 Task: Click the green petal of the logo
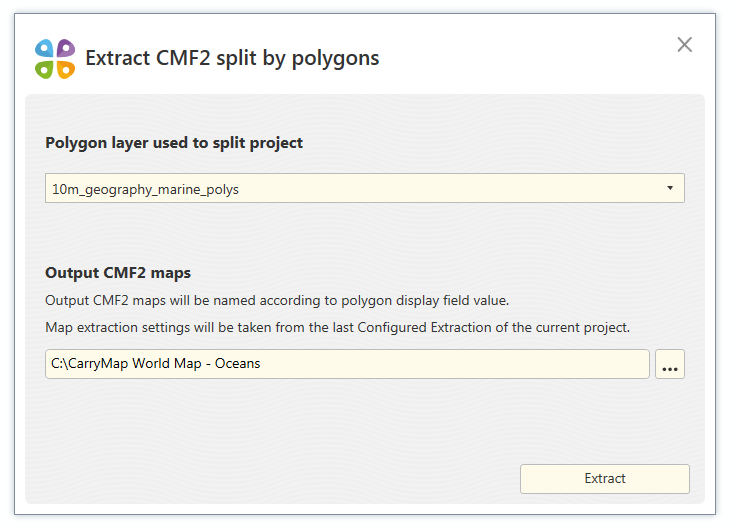pos(45,69)
